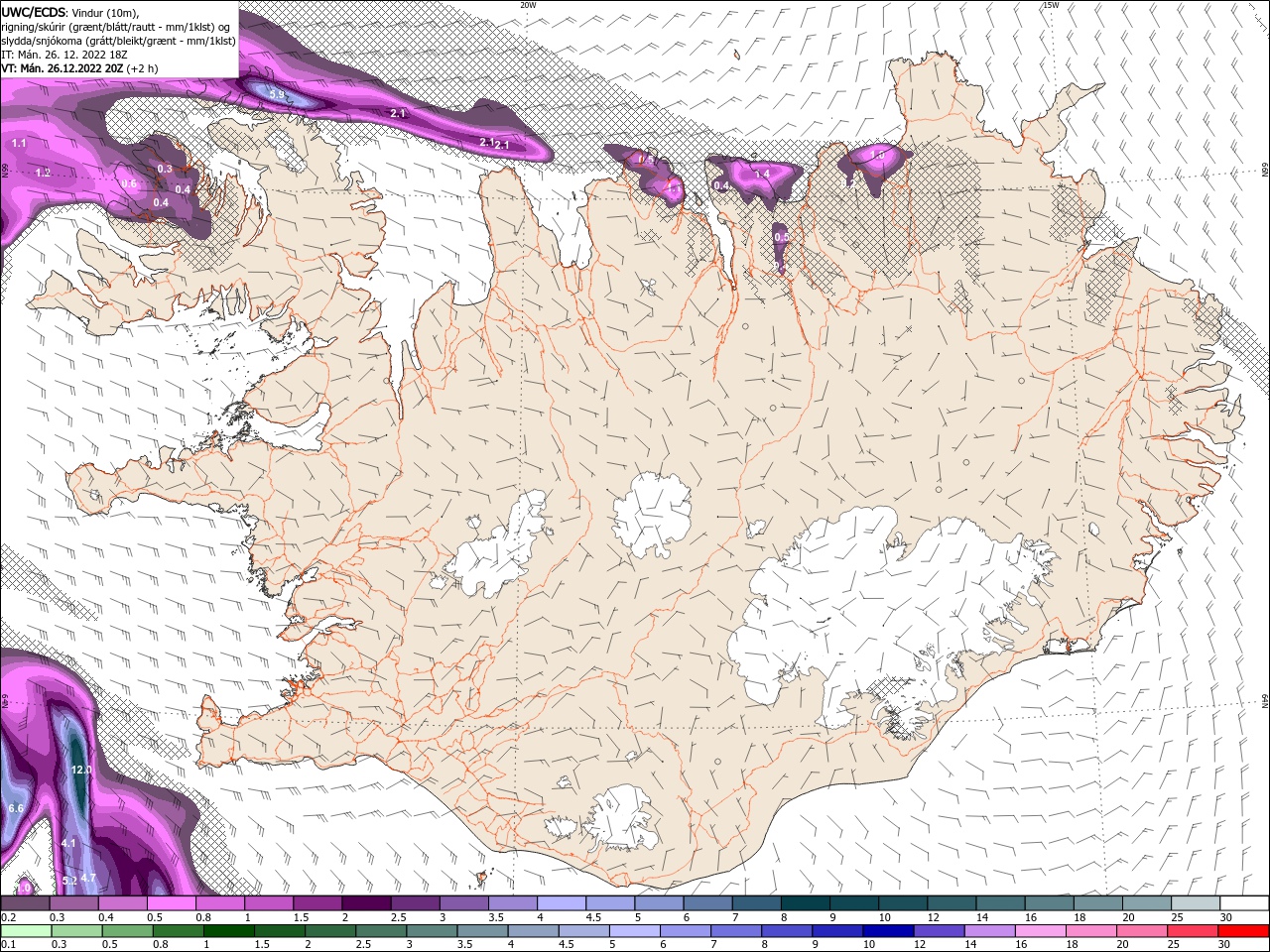Click the 20W longitude label
The height and width of the screenshot is (952, 1270).
(x=528, y=5)
